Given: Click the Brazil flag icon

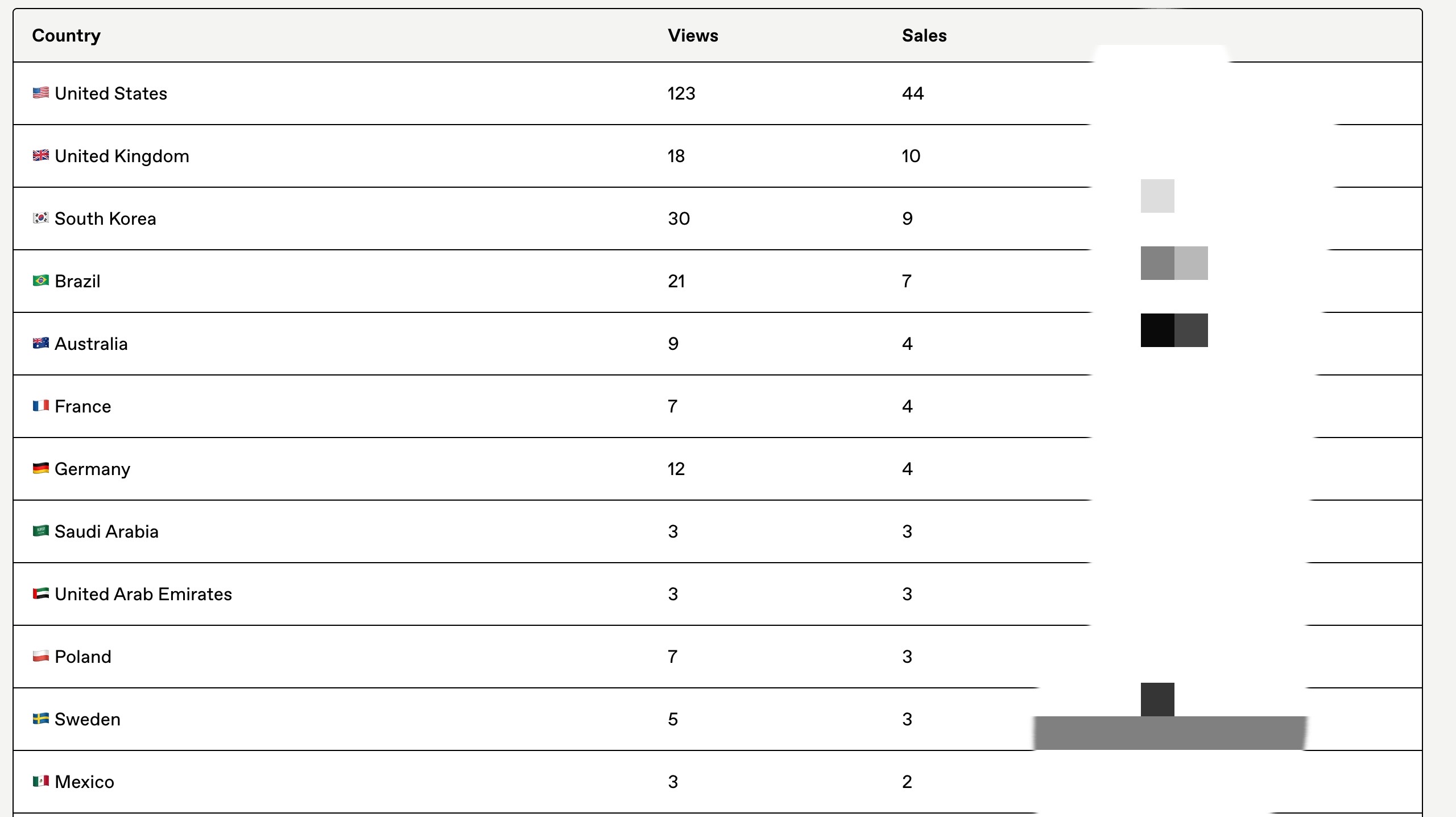Looking at the screenshot, I should coord(40,280).
